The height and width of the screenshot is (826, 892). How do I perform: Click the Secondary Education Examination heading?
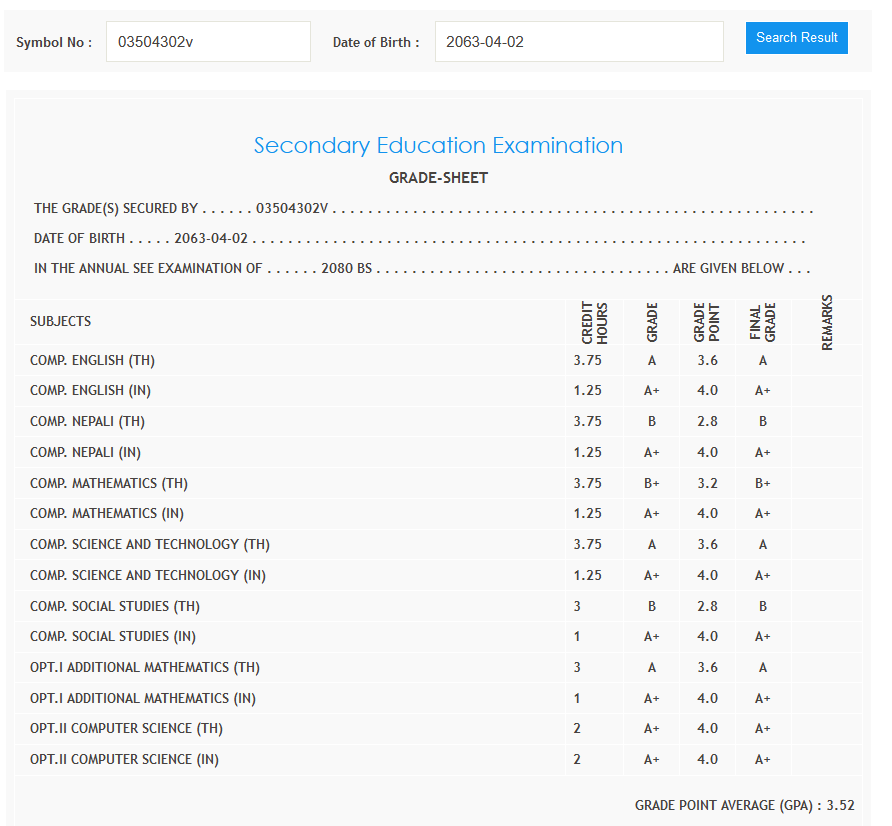438,146
